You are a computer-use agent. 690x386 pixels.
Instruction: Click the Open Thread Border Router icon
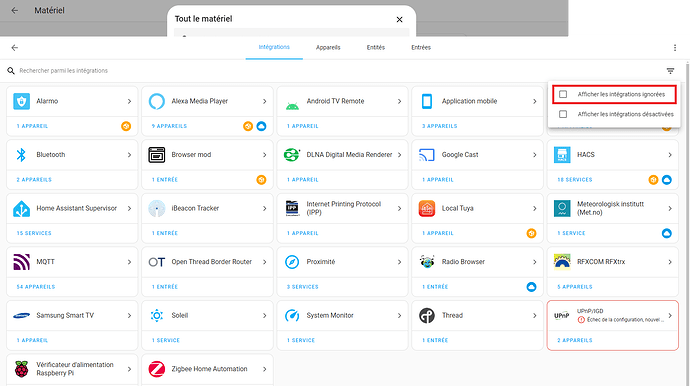[157, 262]
